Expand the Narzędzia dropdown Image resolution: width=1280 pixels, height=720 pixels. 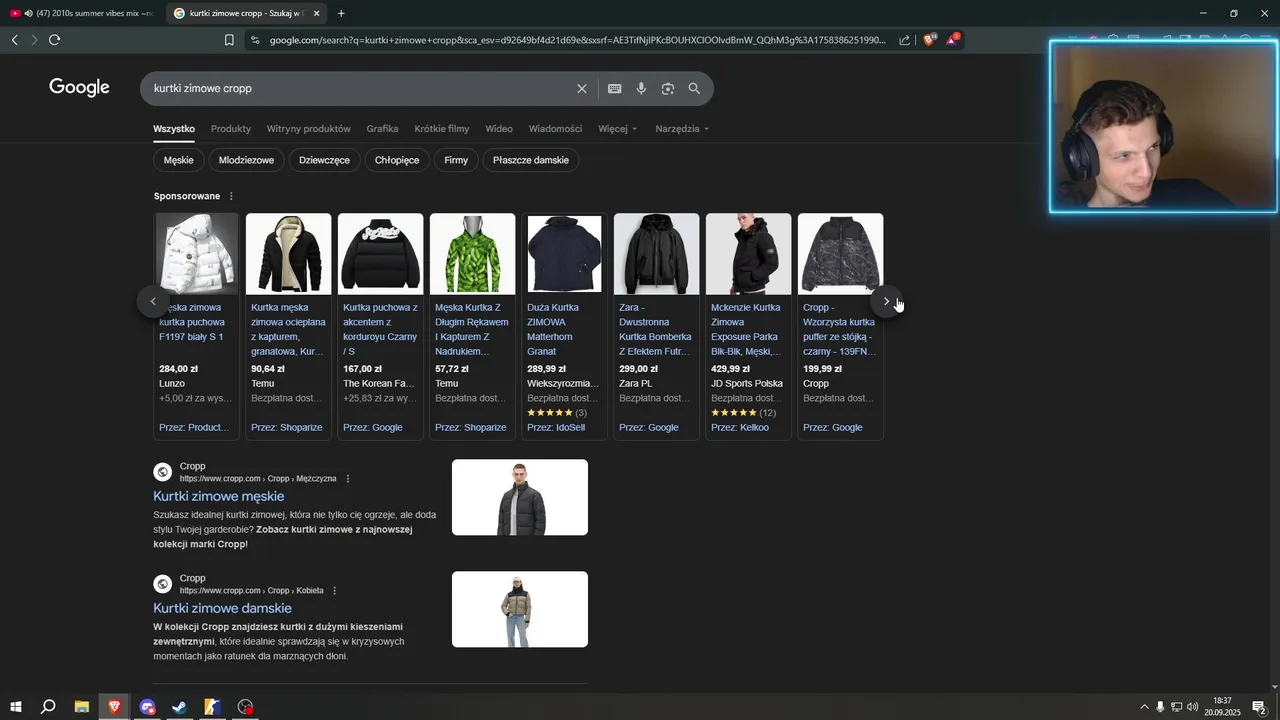(682, 129)
